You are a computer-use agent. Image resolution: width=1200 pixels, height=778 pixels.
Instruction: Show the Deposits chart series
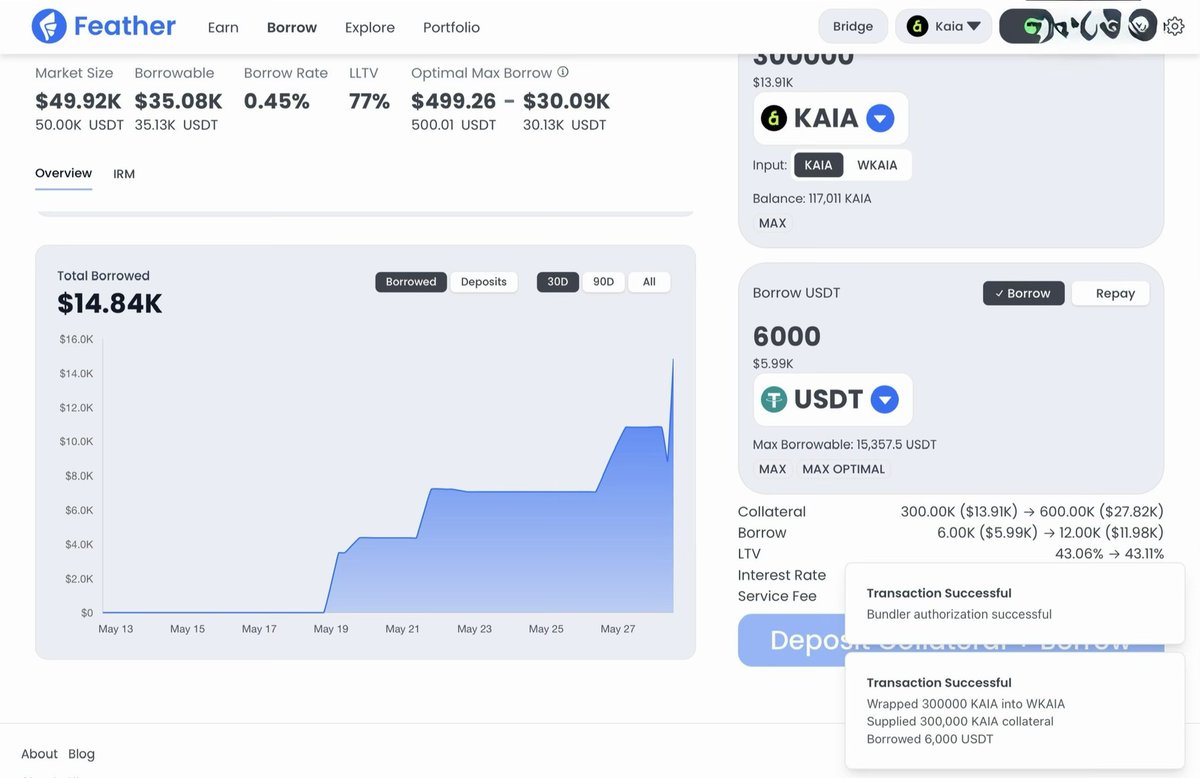(484, 282)
